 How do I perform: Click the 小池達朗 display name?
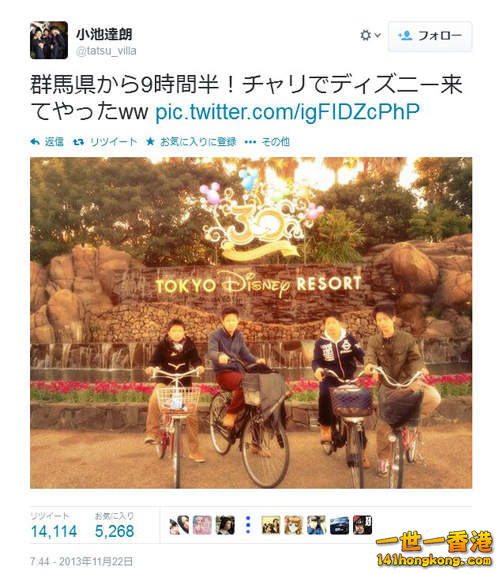coord(104,34)
